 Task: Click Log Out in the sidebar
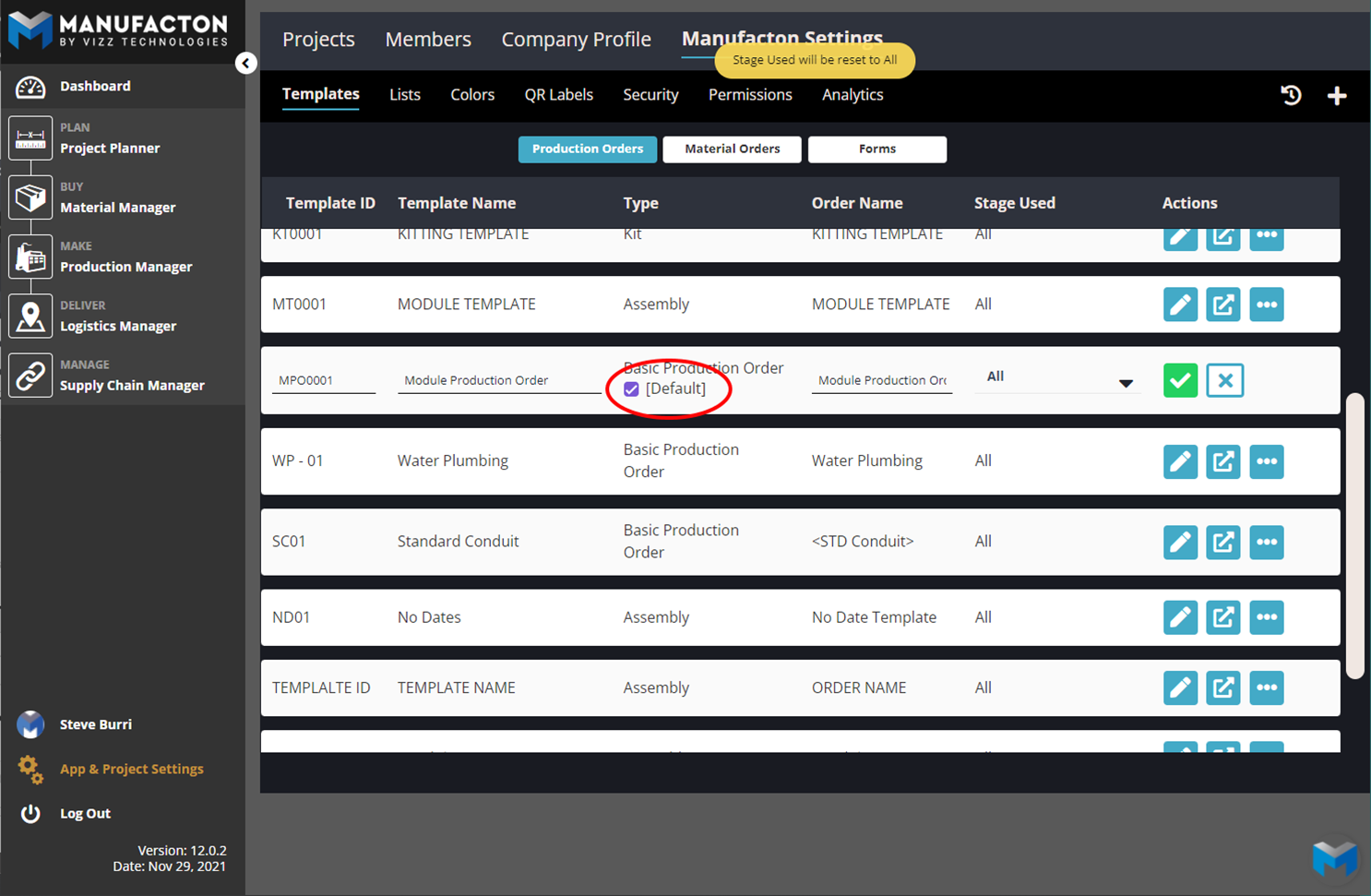(x=85, y=813)
